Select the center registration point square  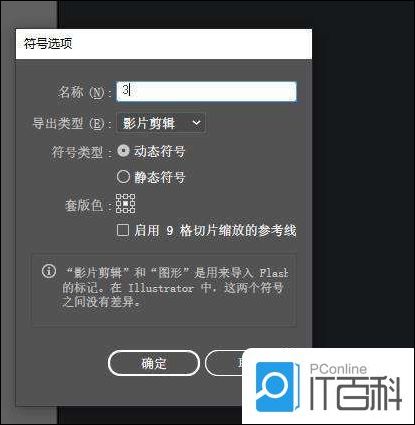pos(125,203)
